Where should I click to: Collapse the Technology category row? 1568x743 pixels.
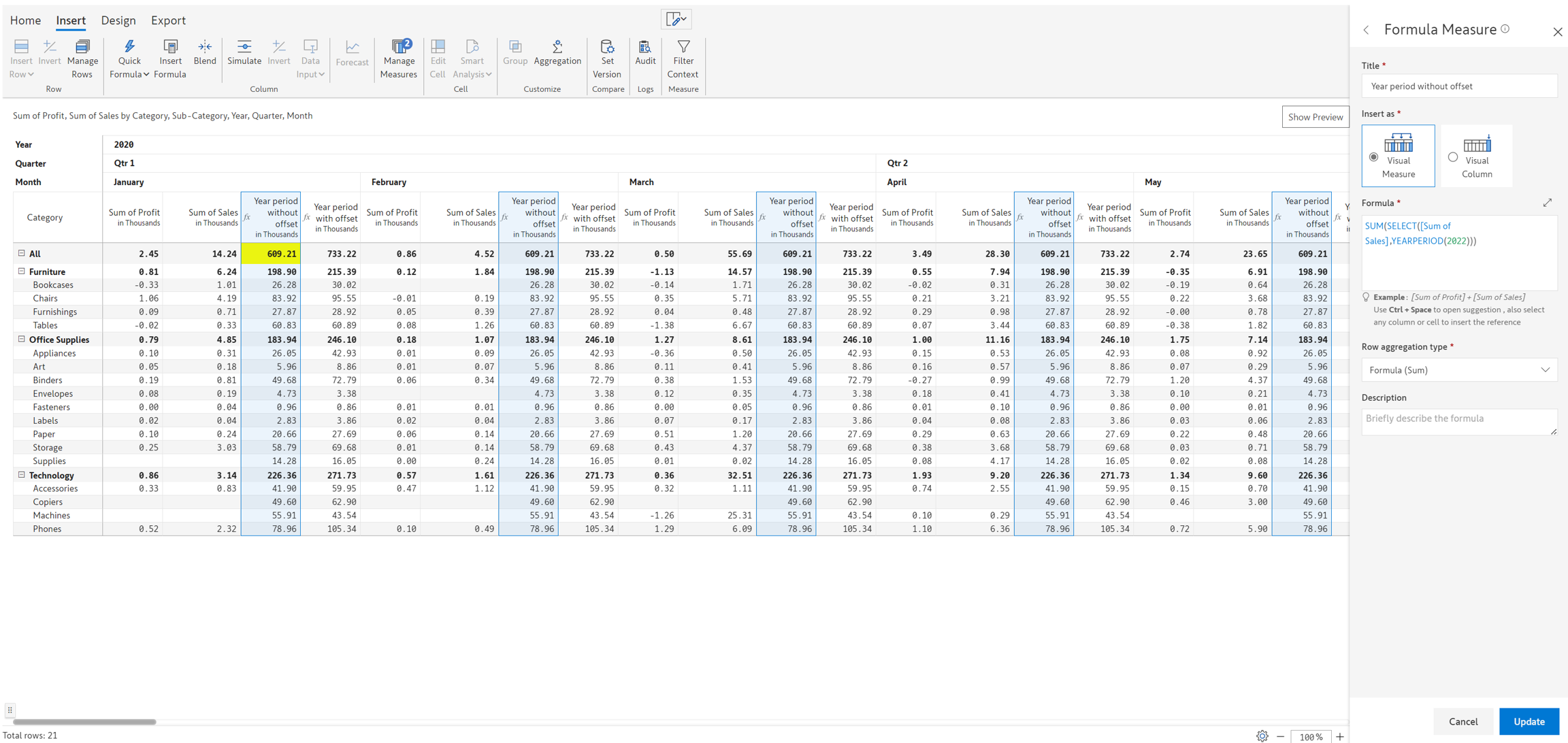point(21,475)
